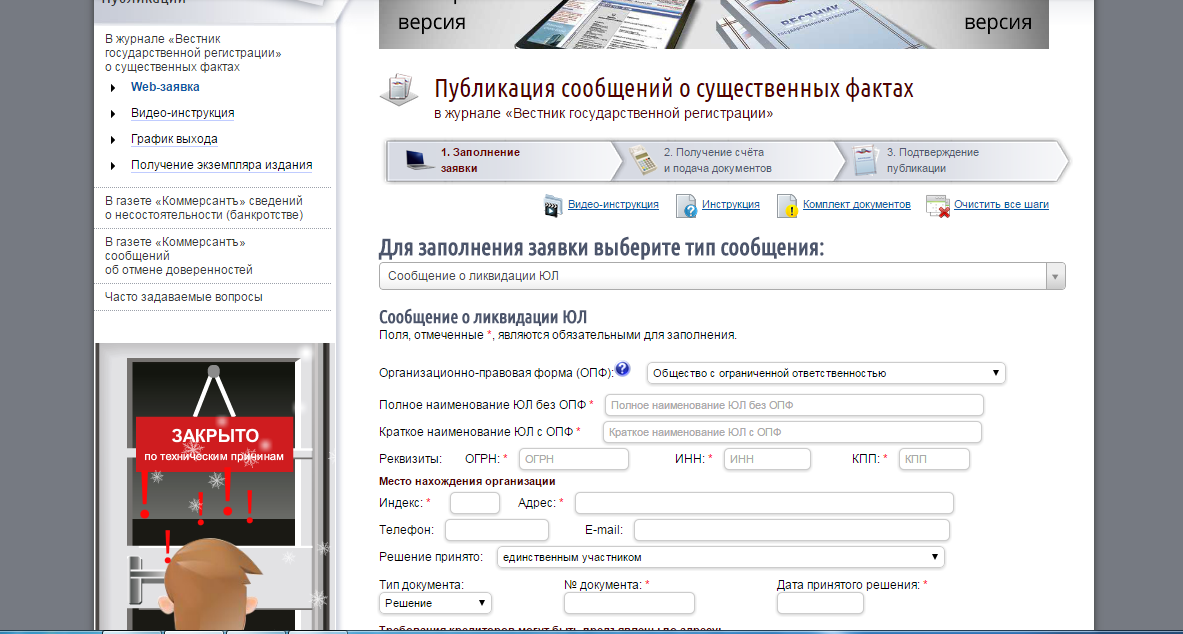Open the Инструкция link
Viewport: 1183px width, 634px height.
[x=730, y=205]
